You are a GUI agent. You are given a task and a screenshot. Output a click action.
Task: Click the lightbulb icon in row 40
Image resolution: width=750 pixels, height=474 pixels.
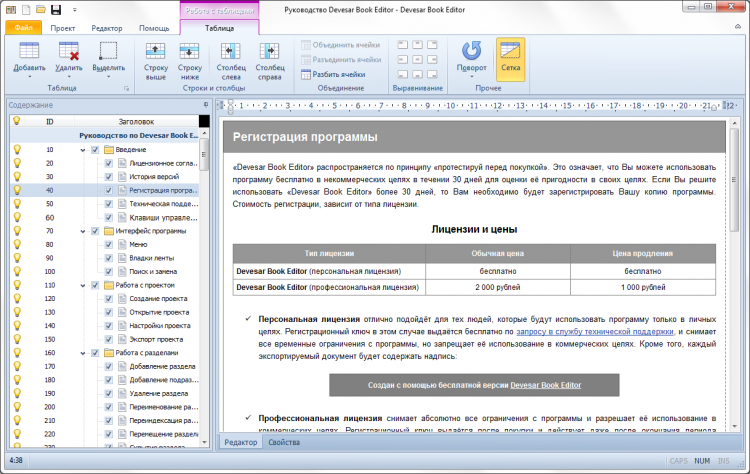pos(16,189)
